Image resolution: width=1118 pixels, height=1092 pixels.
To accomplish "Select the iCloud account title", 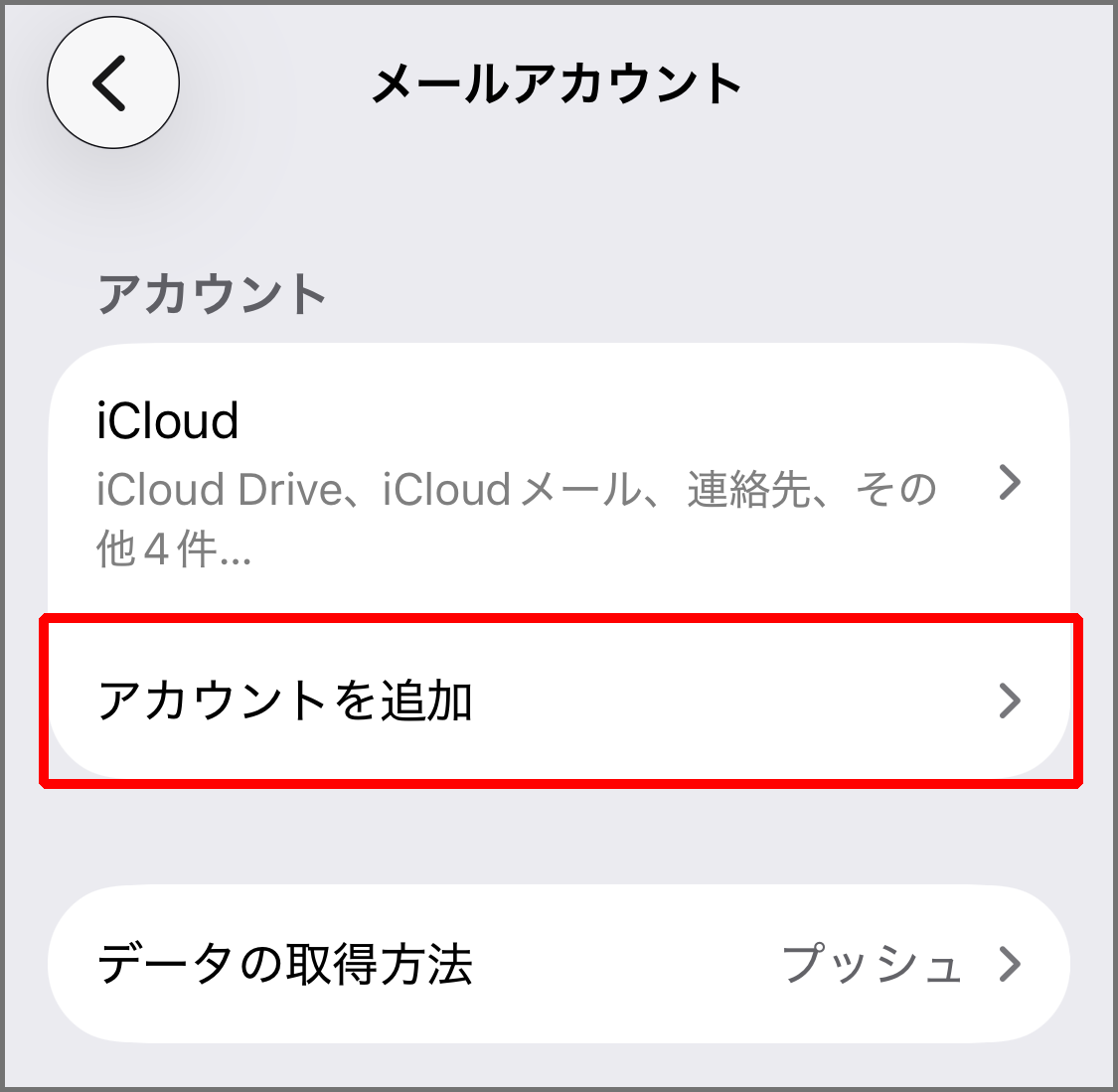I will coord(168,421).
